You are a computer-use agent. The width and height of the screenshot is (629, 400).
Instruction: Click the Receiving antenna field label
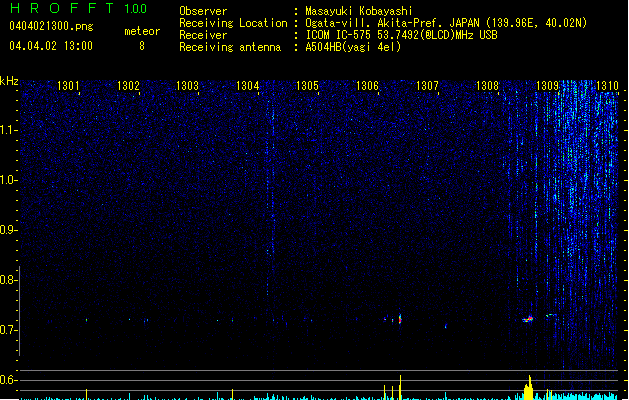click(230, 47)
